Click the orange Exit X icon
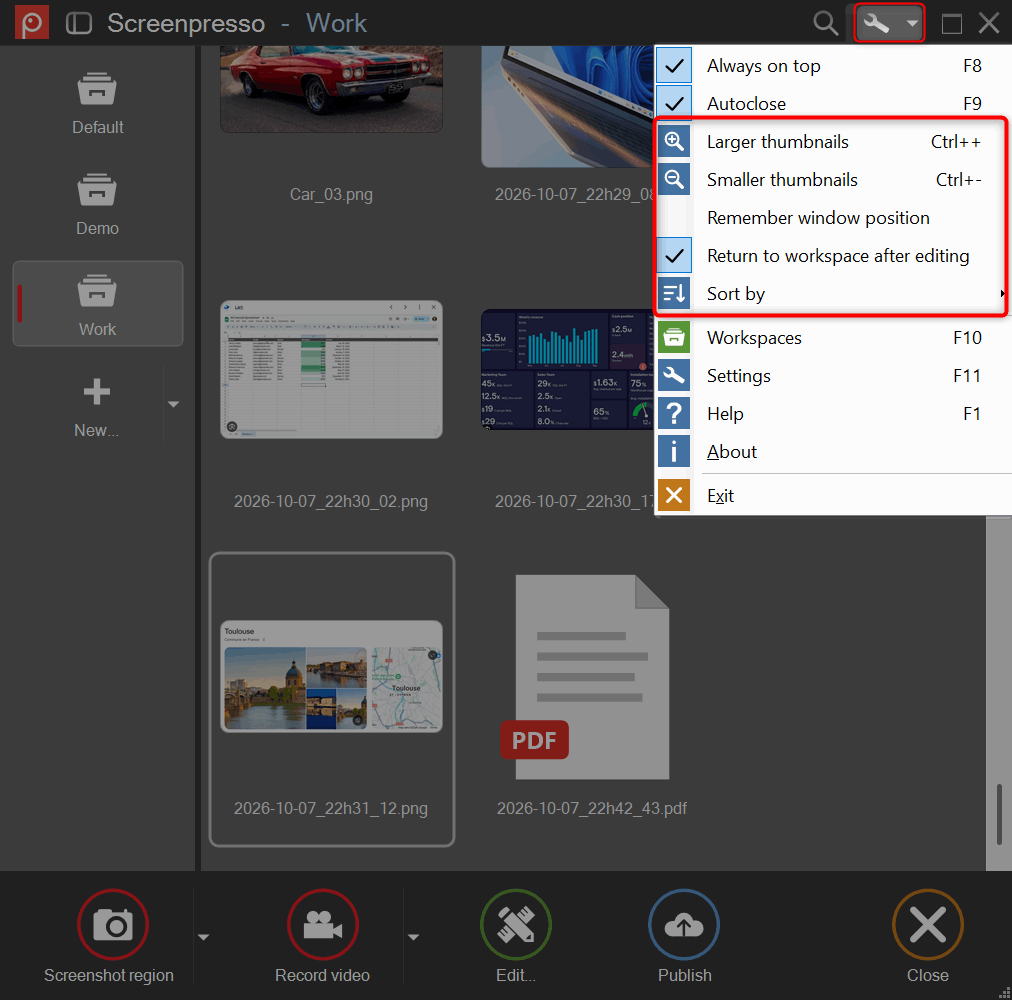This screenshot has height=1000, width=1012. 674,495
